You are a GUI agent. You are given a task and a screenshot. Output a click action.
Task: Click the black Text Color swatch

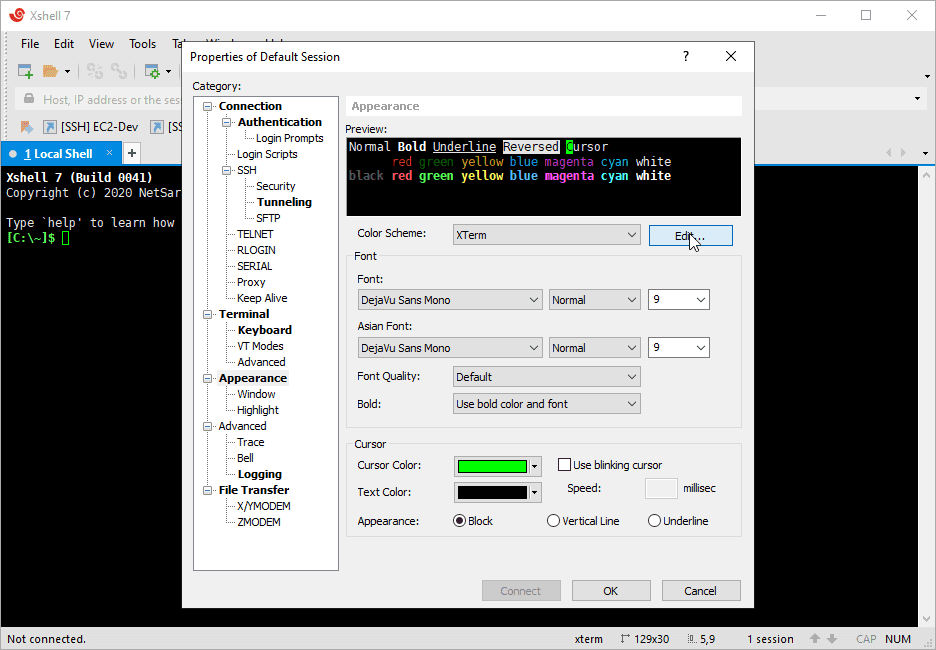492,492
